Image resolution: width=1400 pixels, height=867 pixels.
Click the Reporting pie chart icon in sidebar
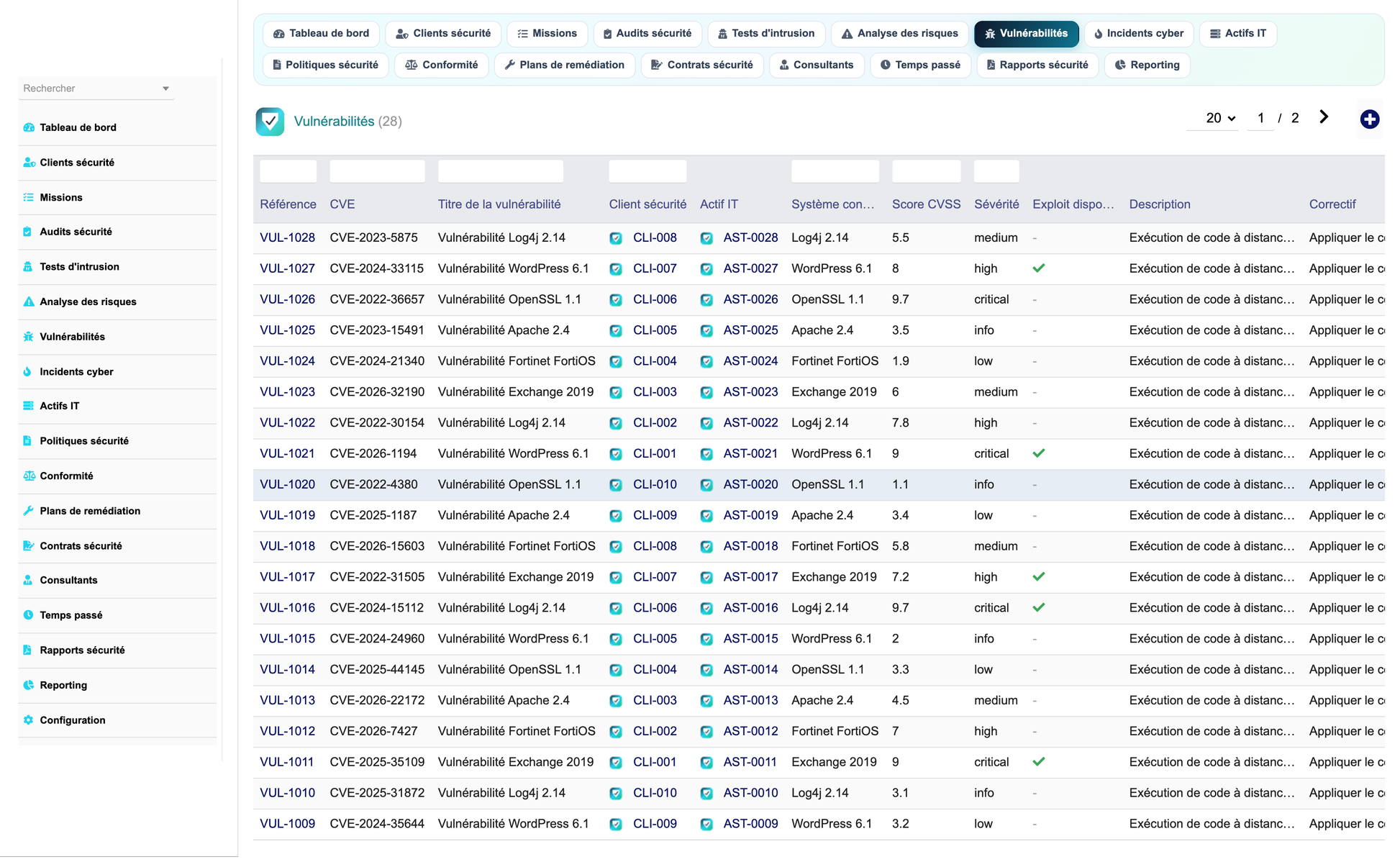click(x=29, y=685)
